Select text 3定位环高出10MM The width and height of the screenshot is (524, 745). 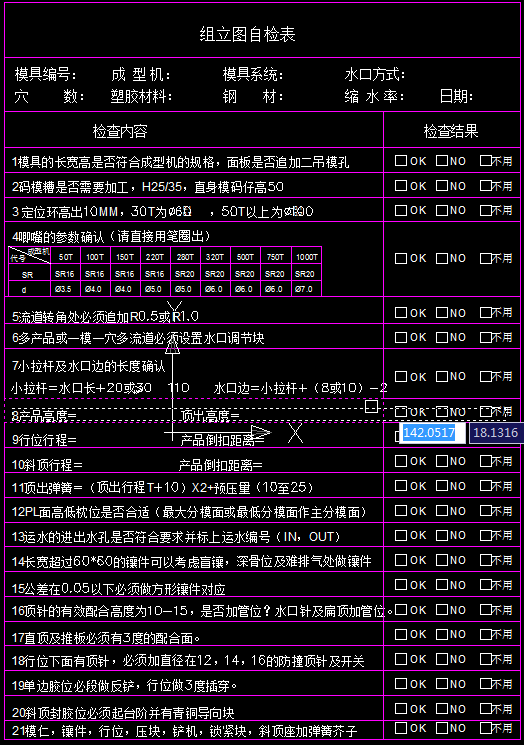pyautogui.click(x=65, y=212)
